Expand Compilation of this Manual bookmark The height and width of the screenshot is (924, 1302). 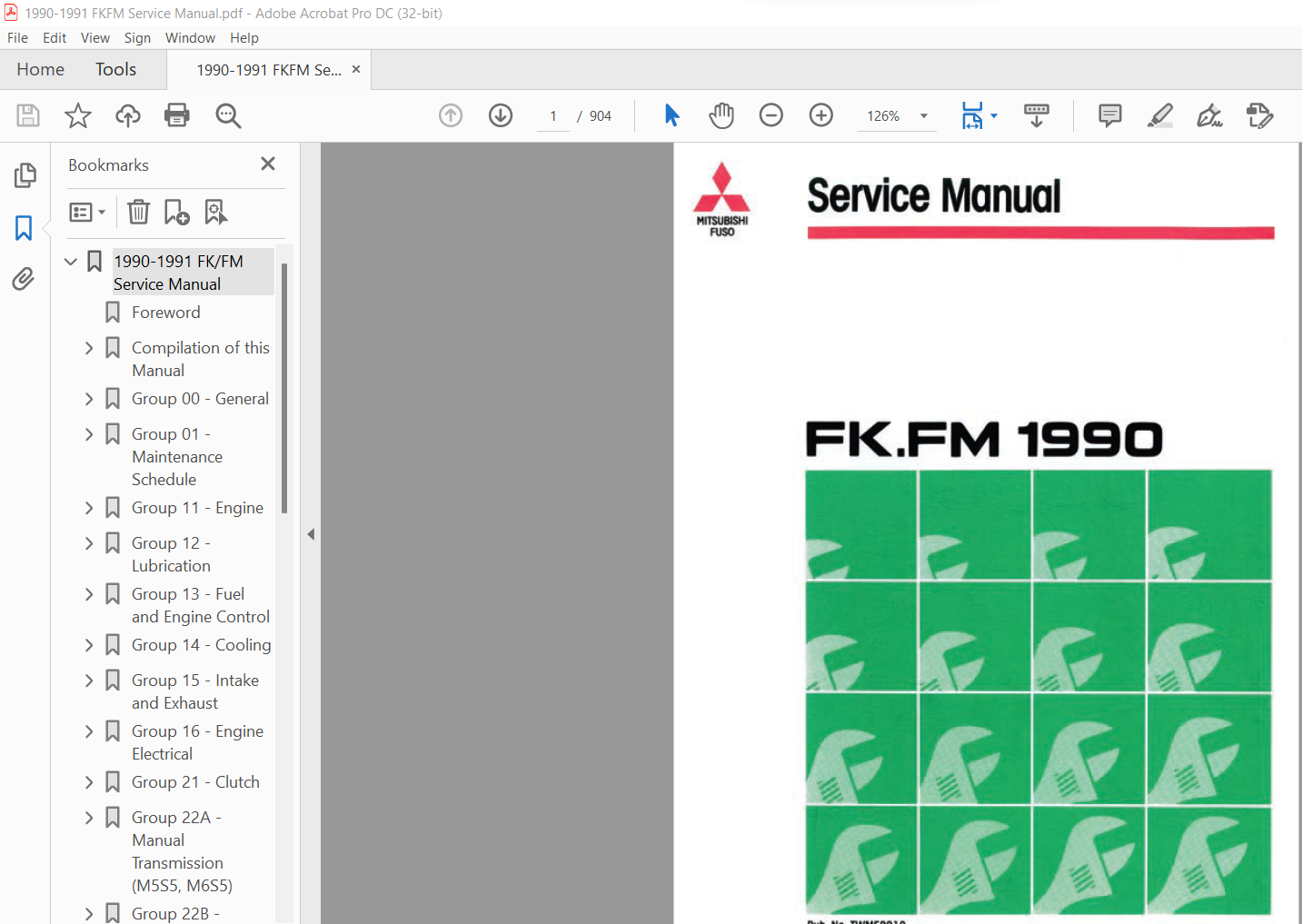[x=89, y=348]
